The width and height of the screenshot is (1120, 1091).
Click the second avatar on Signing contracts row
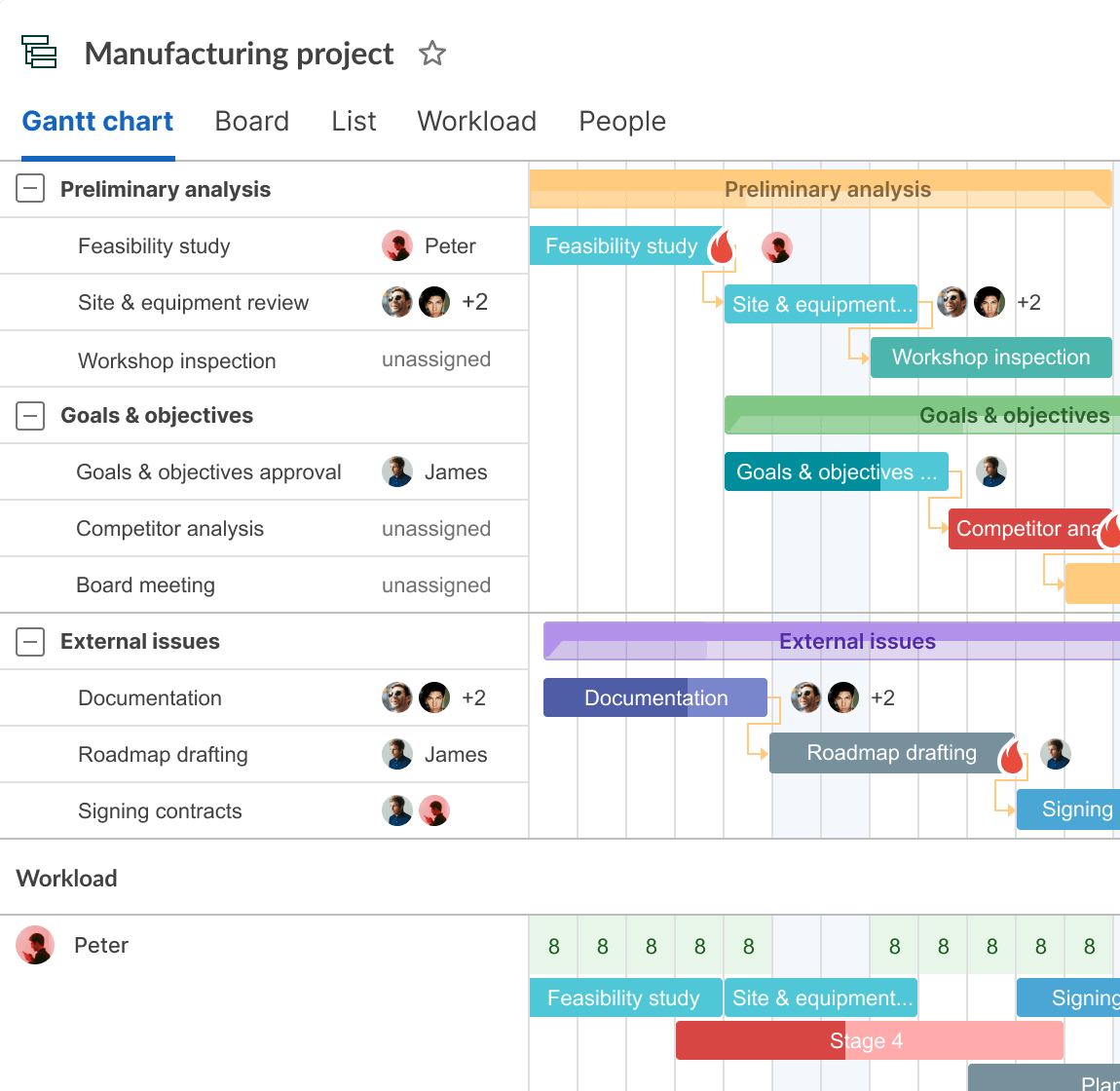434,810
